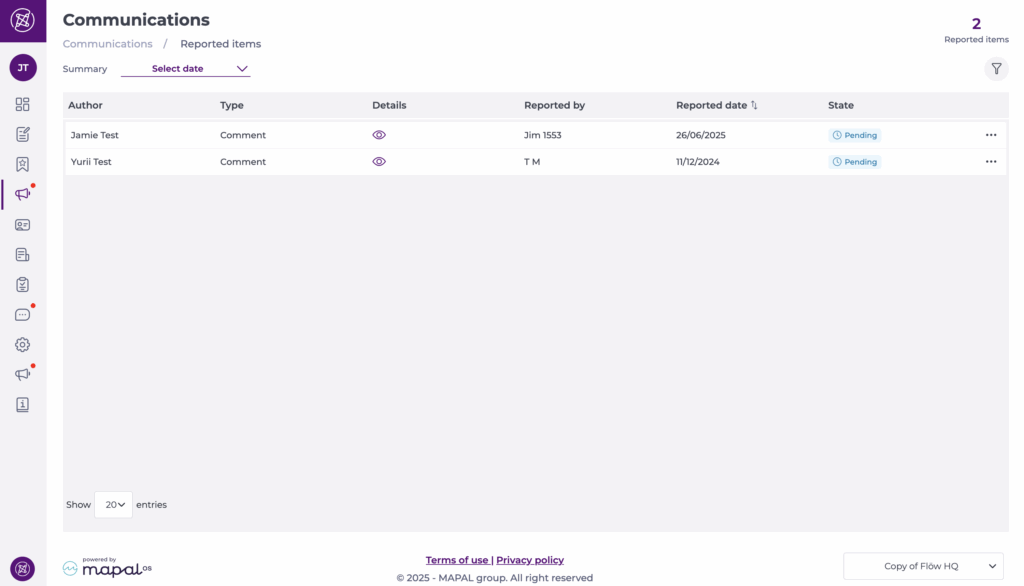Go to Communications breadcrumb link

coord(107,44)
